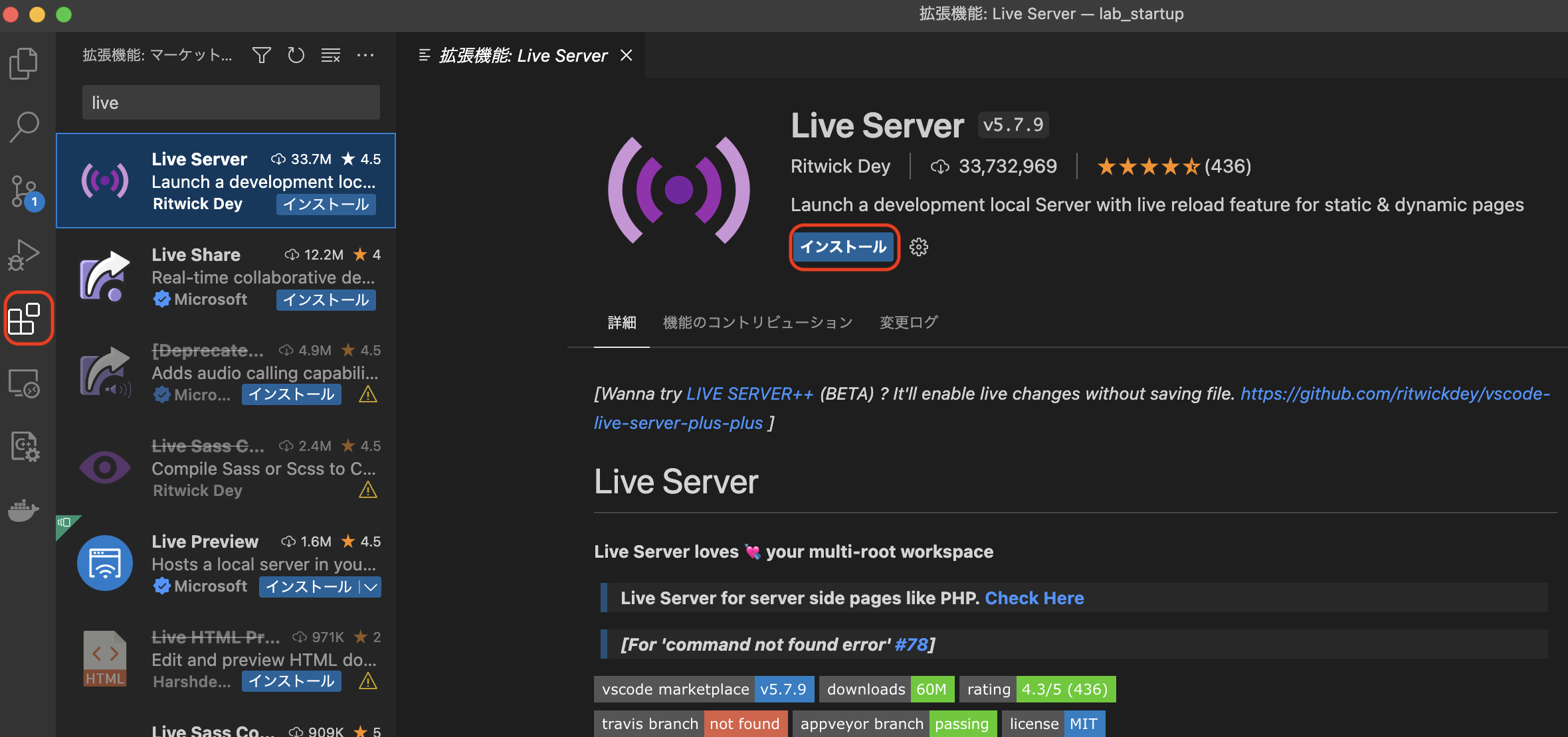Select Live HTML Previewer extension row
Viewport: 1568px width, 737px height.
[226, 659]
